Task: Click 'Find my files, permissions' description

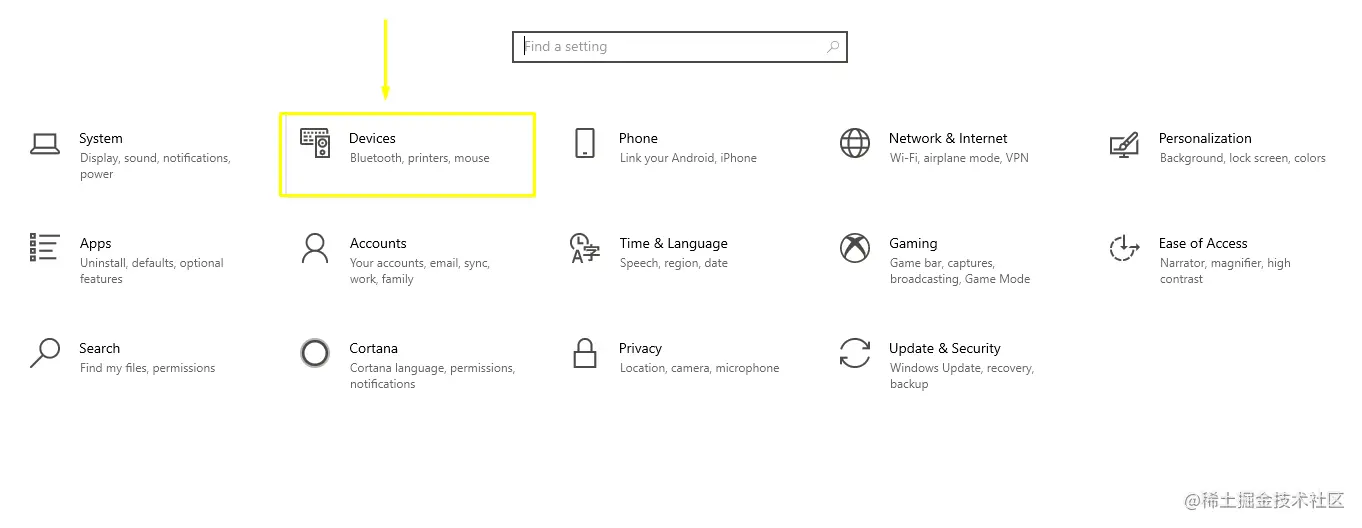Action: click(148, 368)
